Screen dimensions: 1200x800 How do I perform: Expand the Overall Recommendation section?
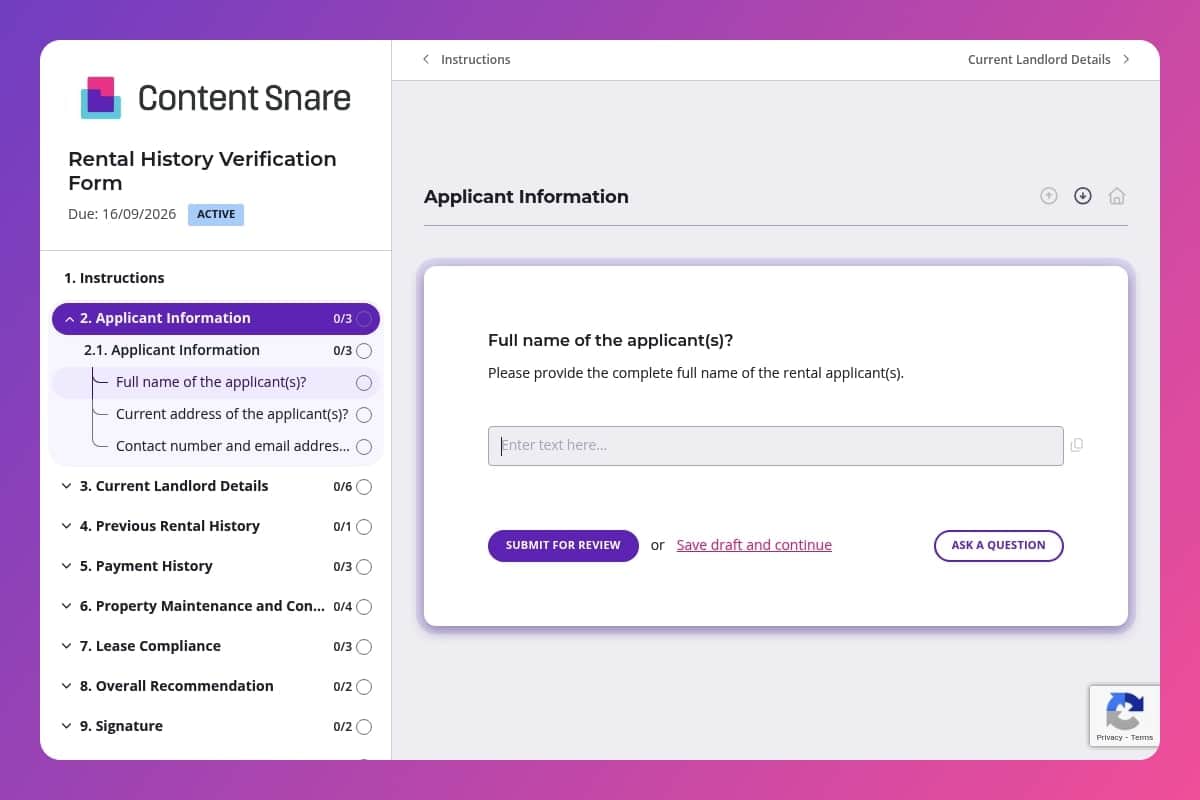[x=66, y=686]
